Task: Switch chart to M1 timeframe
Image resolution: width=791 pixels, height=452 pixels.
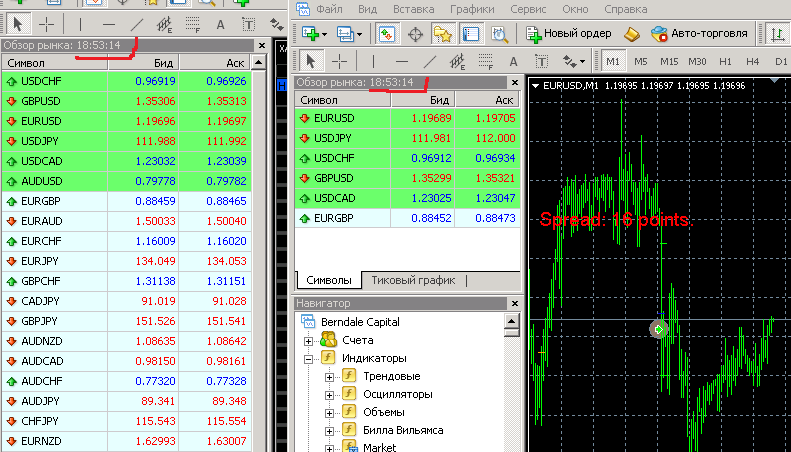Action: pyautogui.click(x=613, y=62)
